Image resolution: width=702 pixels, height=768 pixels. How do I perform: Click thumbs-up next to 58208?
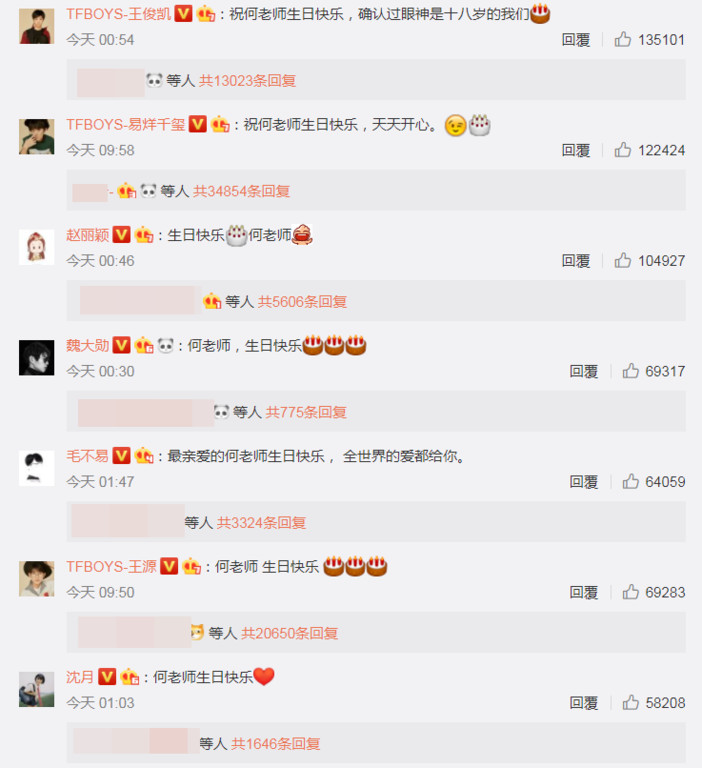[630, 703]
